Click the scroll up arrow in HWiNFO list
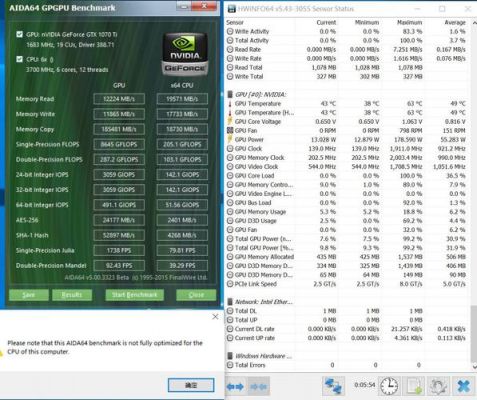Screen dimensions: 477x400 (x=474, y=23)
